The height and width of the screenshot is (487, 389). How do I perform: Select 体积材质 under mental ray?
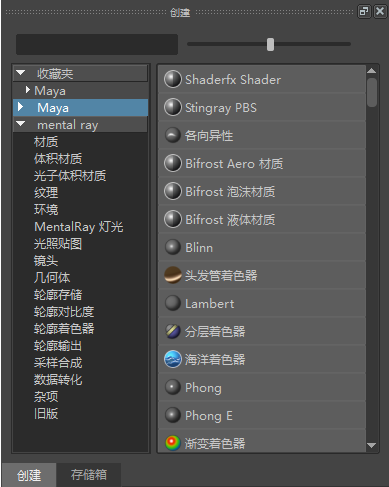58,159
